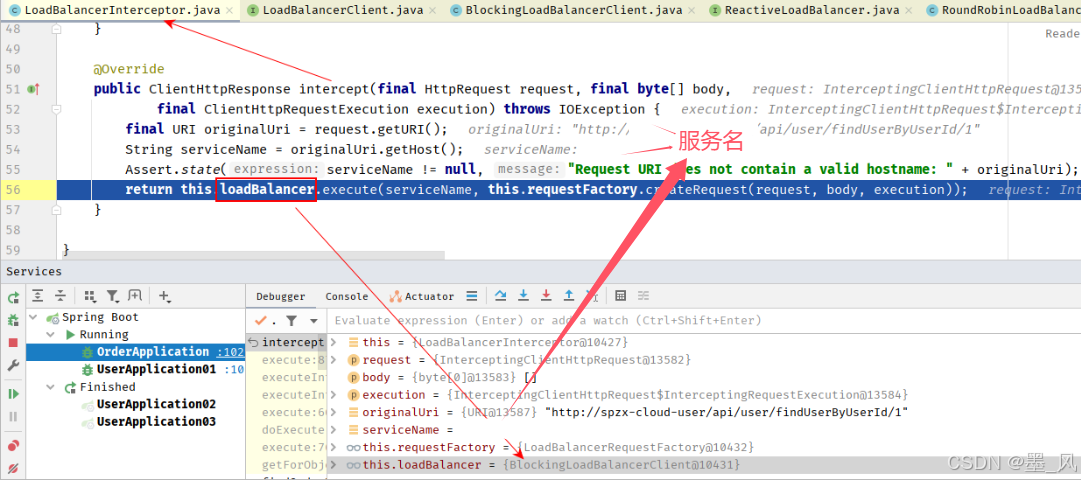Click the green debug bug icon in sidebar
Viewport: 1081px width, 480px height.
click(x=13, y=320)
